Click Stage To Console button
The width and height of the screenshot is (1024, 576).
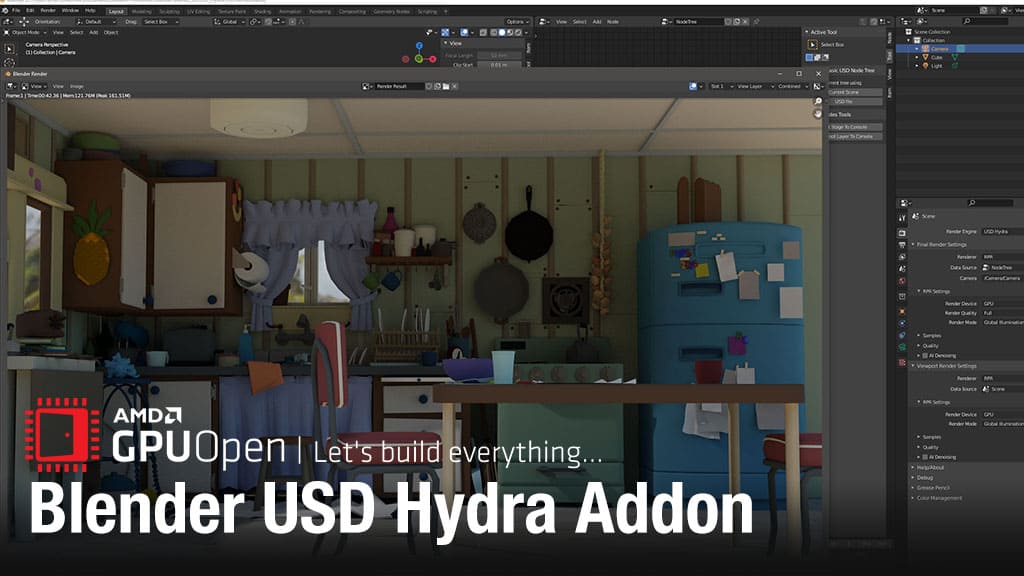pos(855,127)
